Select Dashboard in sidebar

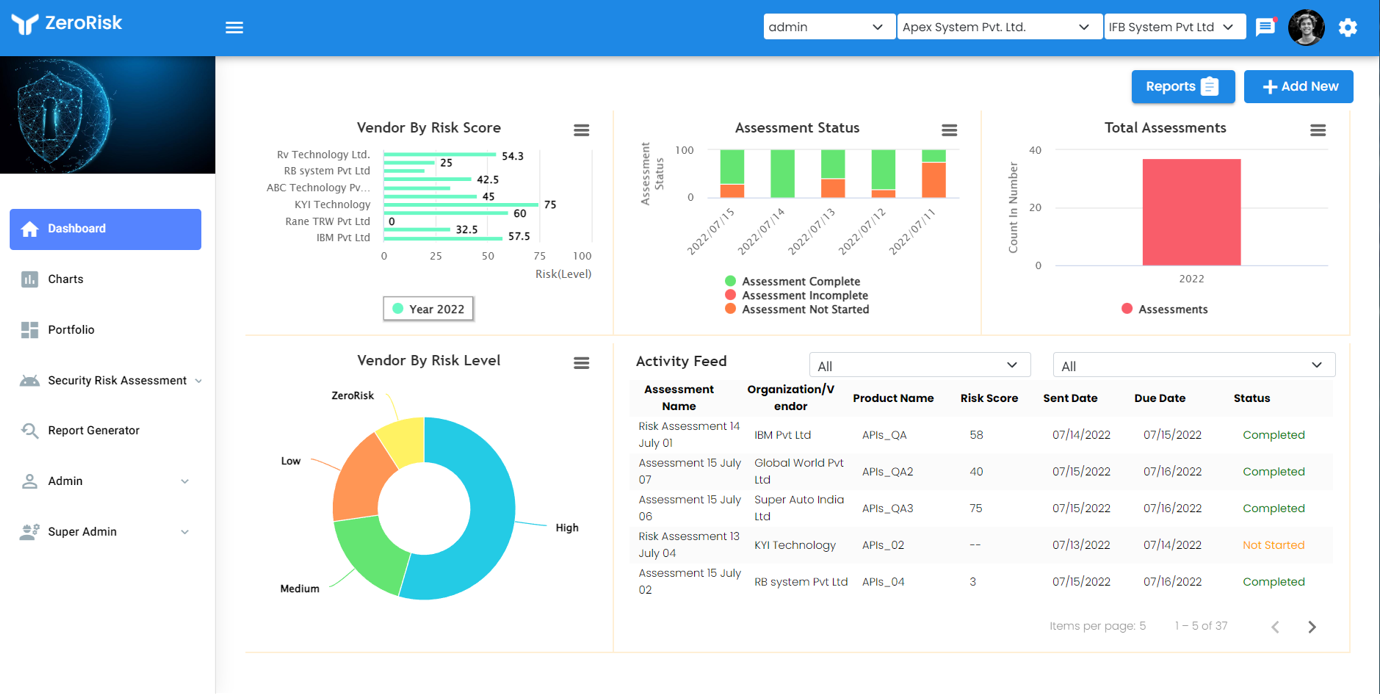click(105, 229)
